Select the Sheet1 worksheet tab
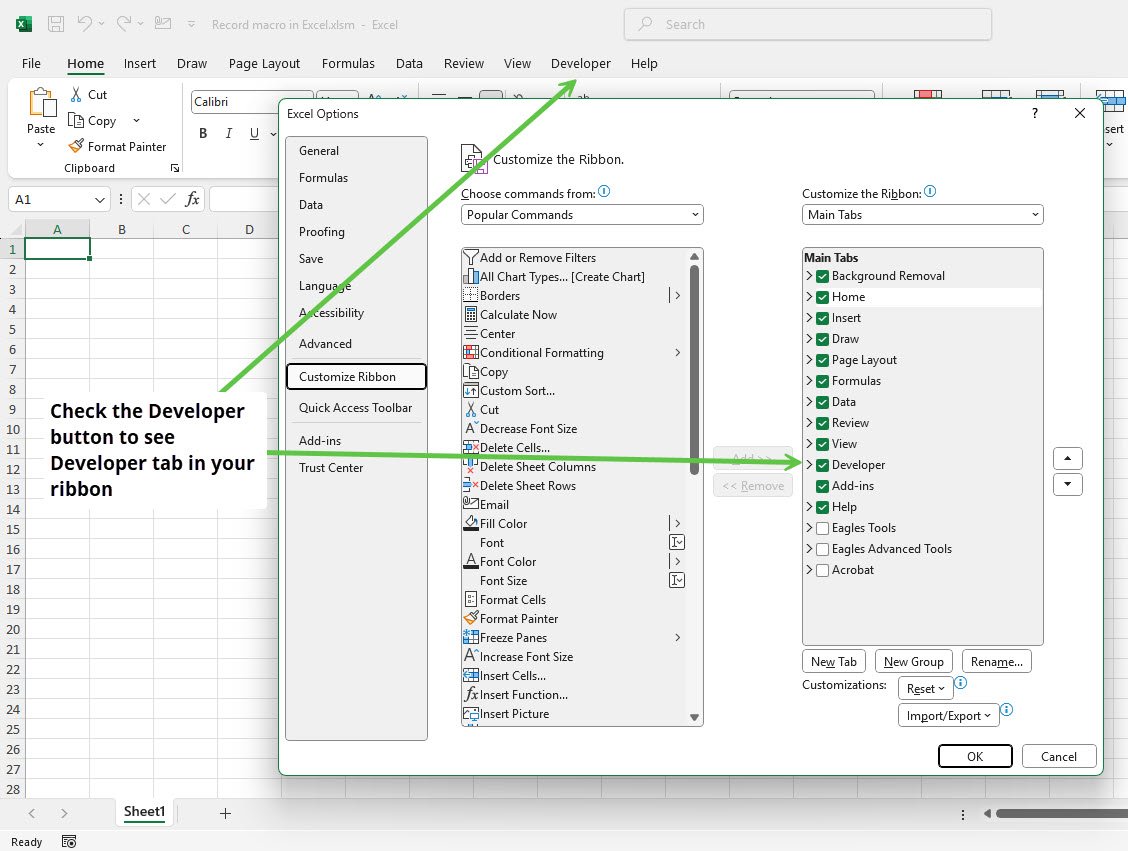Image resolution: width=1128 pixels, height=851 pixels. [x=144, y=812]
